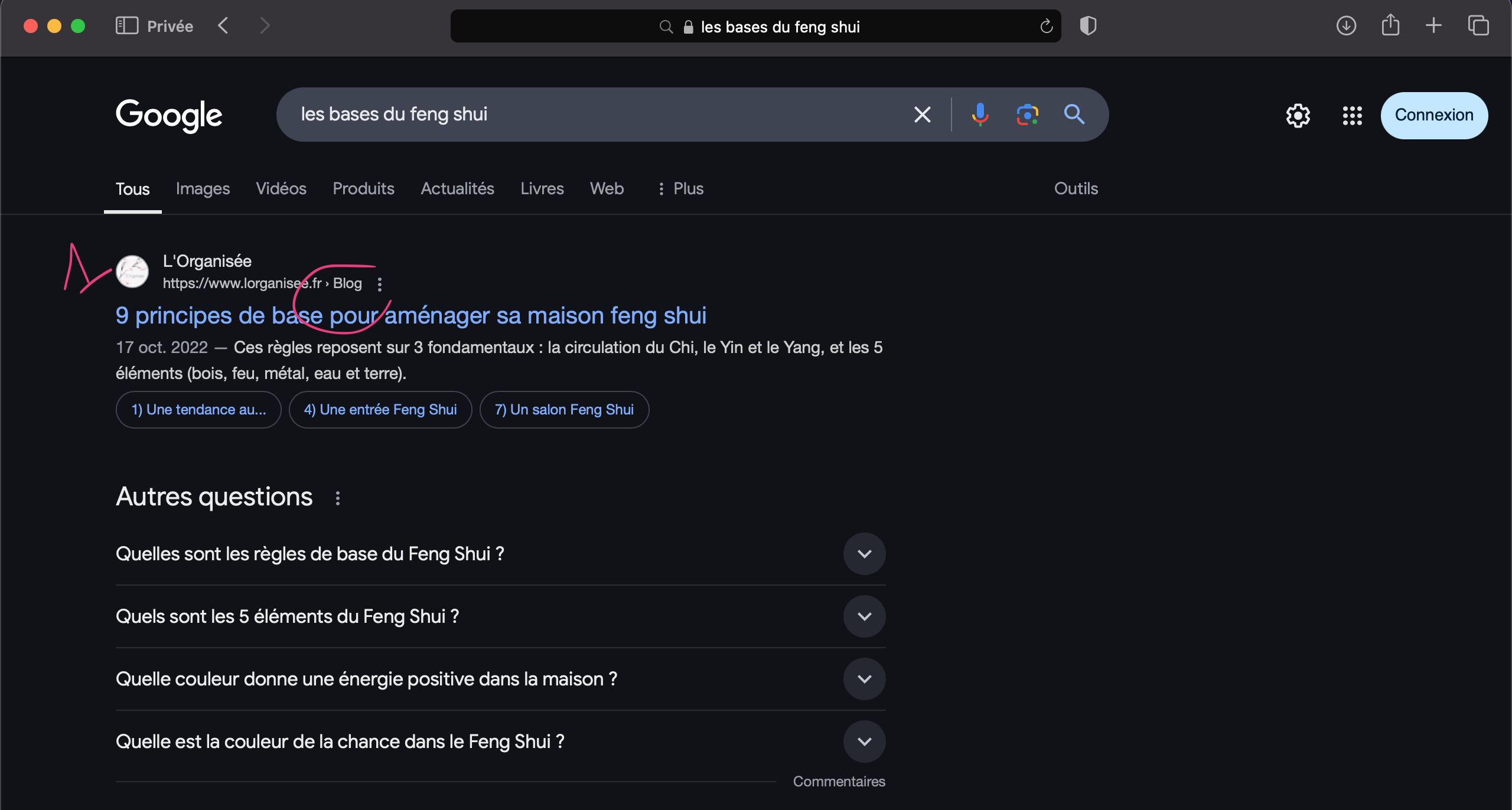Open a new tab with plus icon
This screenshot has width=1512, height=810.
coord(1433,25)
